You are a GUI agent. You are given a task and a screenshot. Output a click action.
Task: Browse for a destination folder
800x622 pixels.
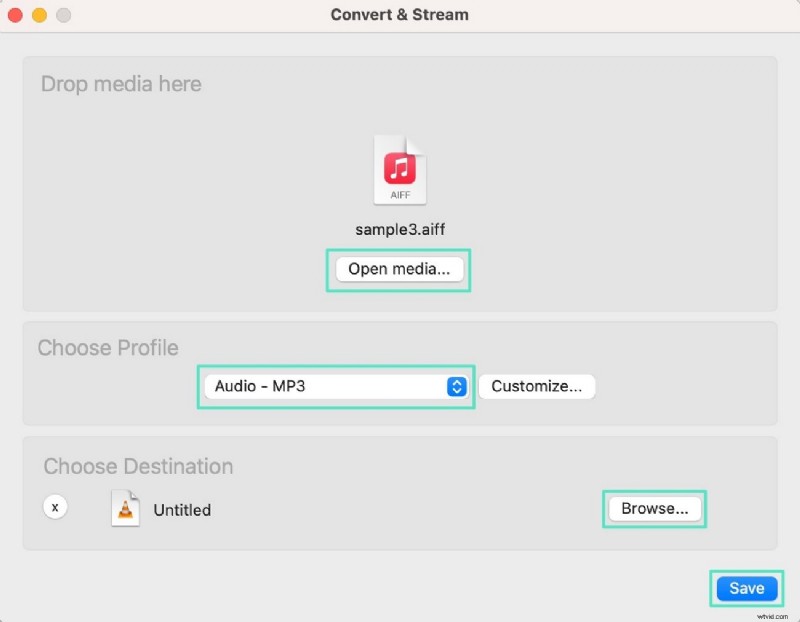(654, 508)
